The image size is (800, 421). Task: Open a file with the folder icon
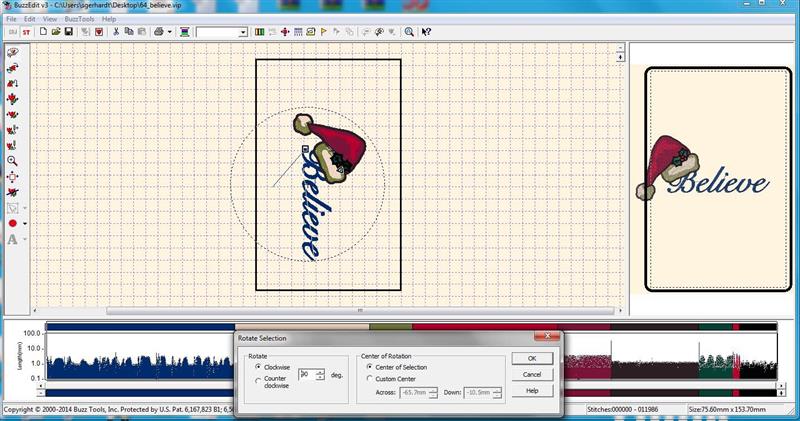coord(56,32)
